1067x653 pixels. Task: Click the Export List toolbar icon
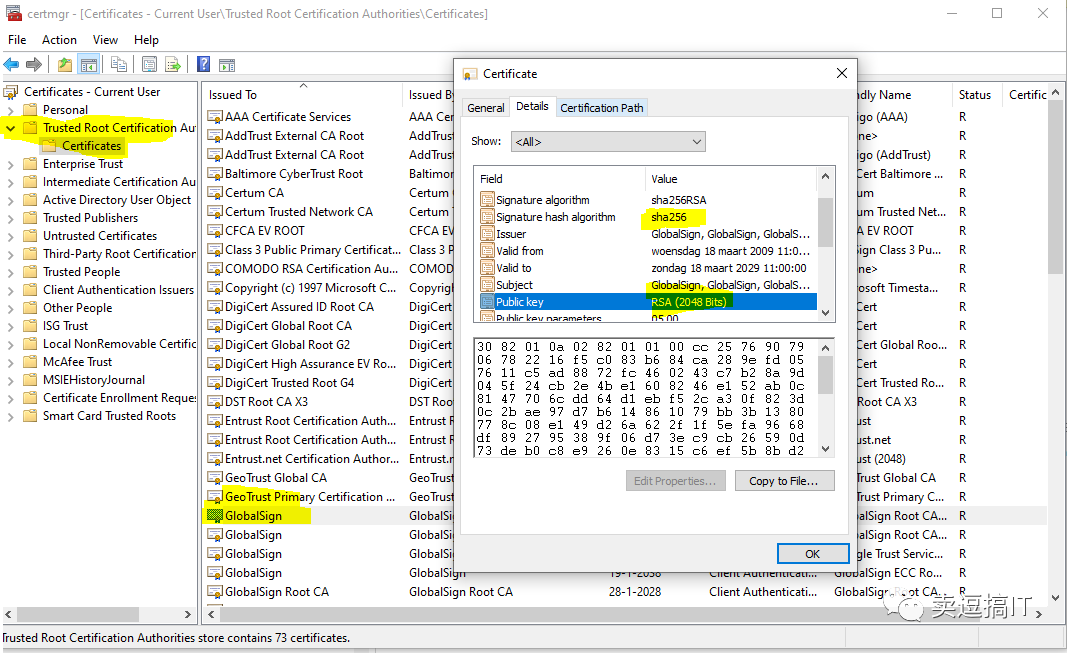coord(173,65)
